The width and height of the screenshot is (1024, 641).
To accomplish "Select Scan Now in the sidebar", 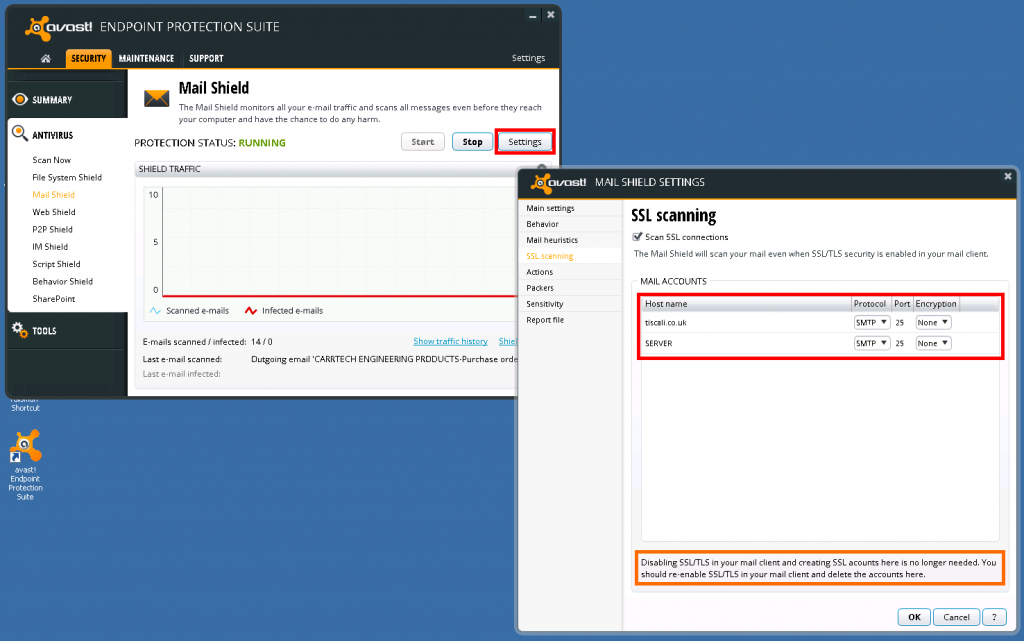I will coord(52,160).
